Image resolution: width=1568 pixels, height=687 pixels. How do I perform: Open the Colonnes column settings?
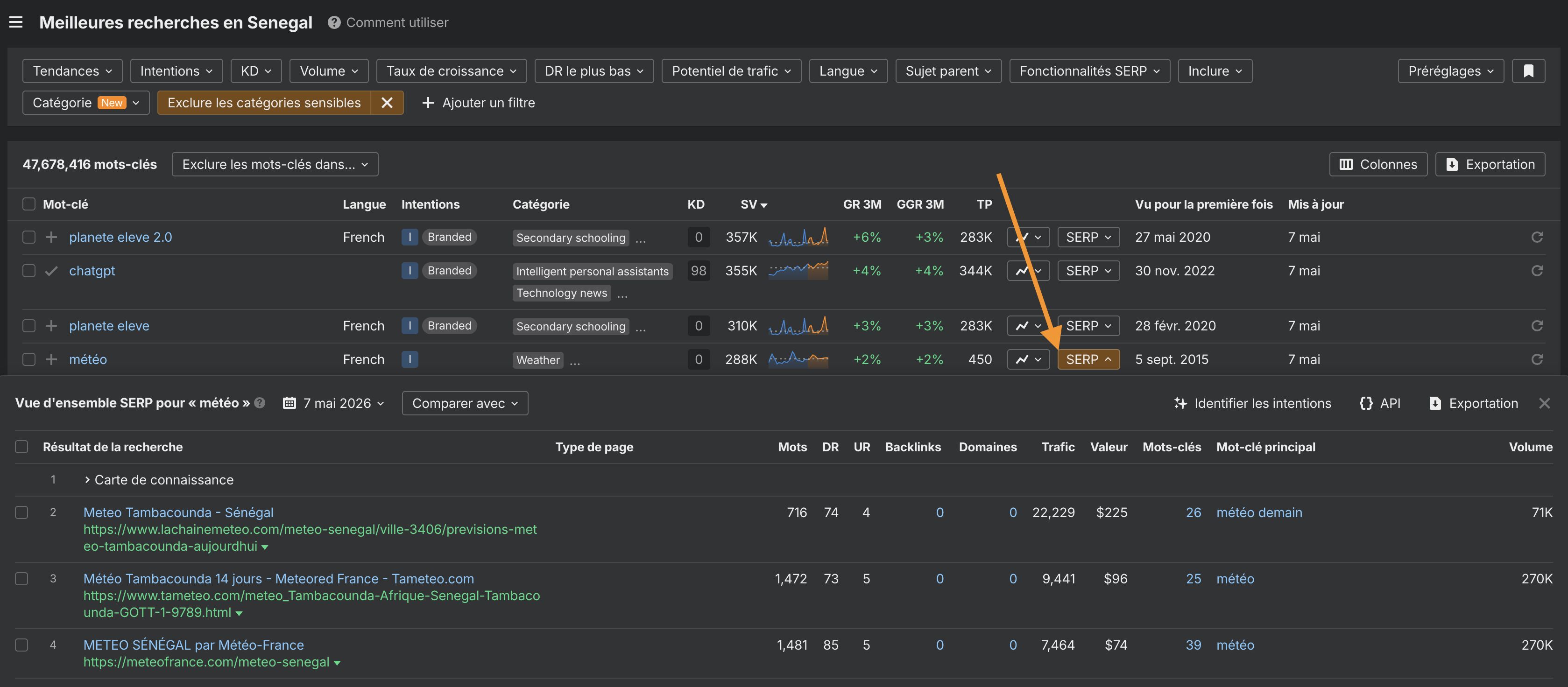coord(1378,164)
